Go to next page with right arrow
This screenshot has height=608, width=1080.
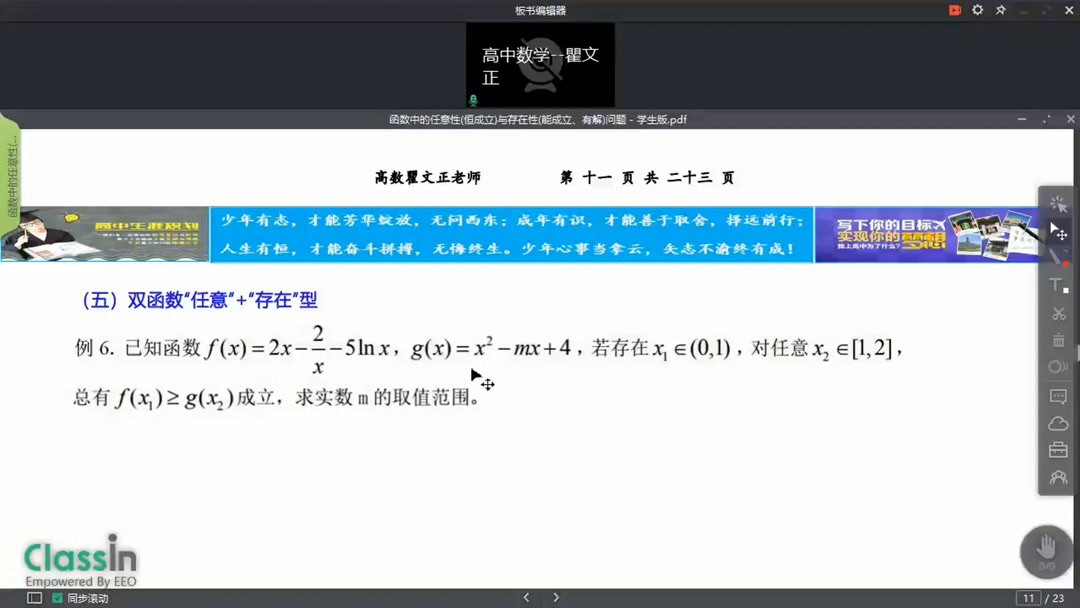tap(556, 596)
